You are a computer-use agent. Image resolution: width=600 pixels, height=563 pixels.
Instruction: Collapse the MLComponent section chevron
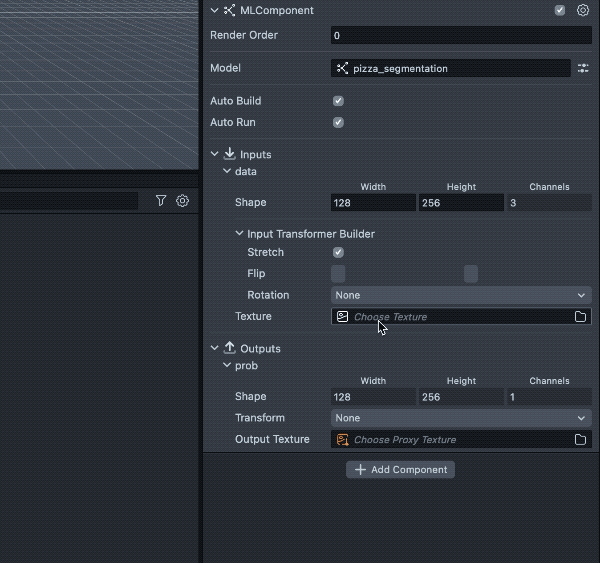(214, 10)
